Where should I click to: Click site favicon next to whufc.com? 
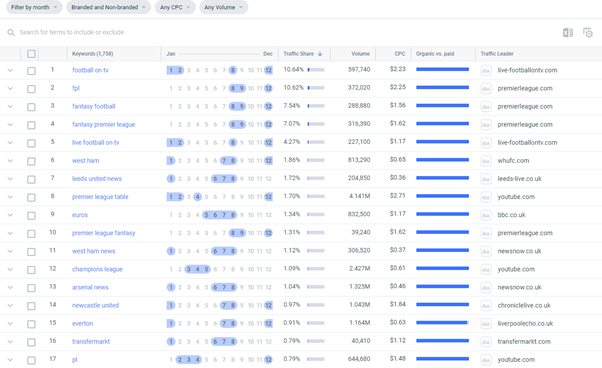486,161
